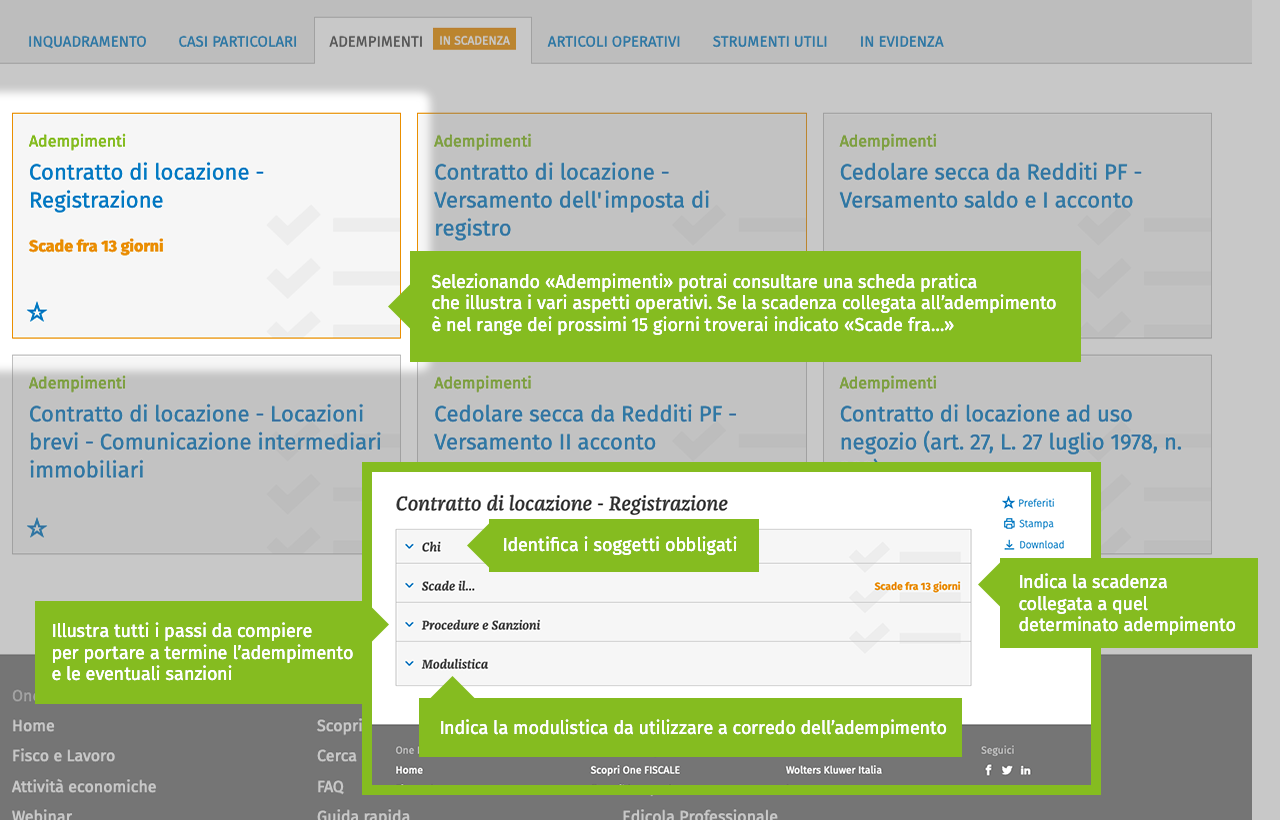
Task: Open the Wolters Kluwer Italia link
Action: point(832,770)
